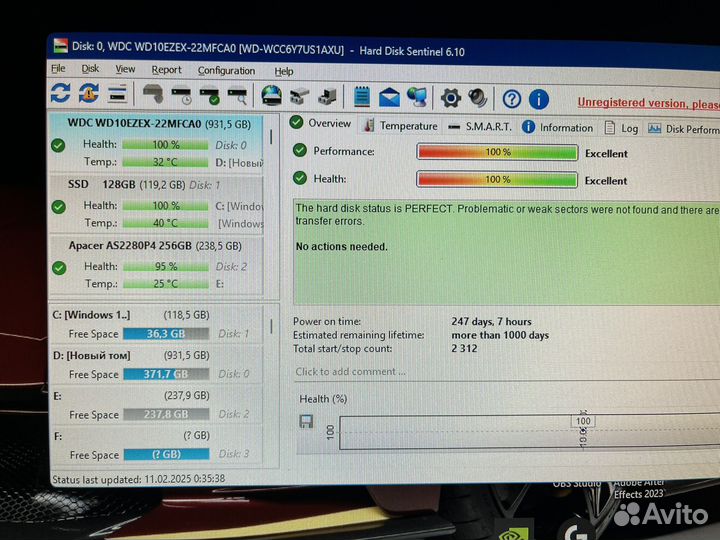Click the F: free space (? GB) bar
The image size is (720, 540).
click(x=167, y=454)
